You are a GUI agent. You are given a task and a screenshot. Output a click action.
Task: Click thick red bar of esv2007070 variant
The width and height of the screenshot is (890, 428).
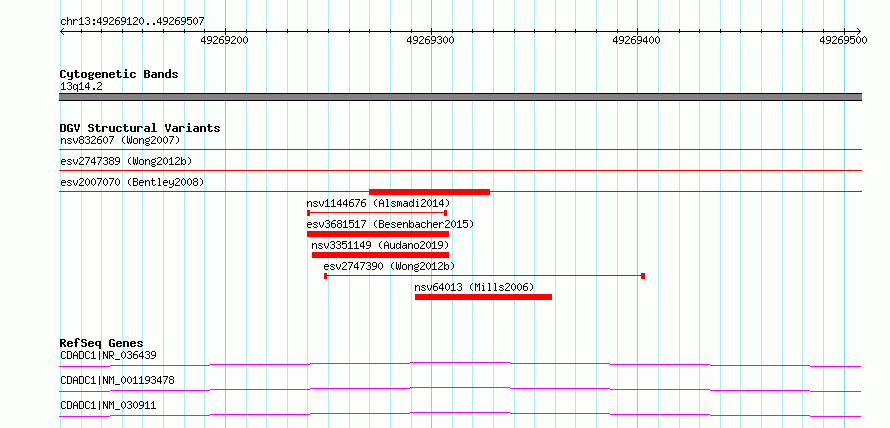[429, 192]
